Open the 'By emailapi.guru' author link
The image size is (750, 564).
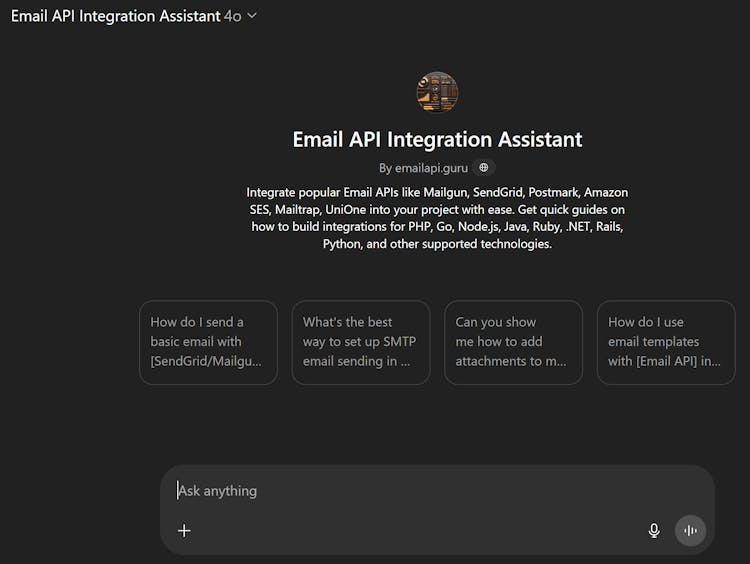point(423,168)
